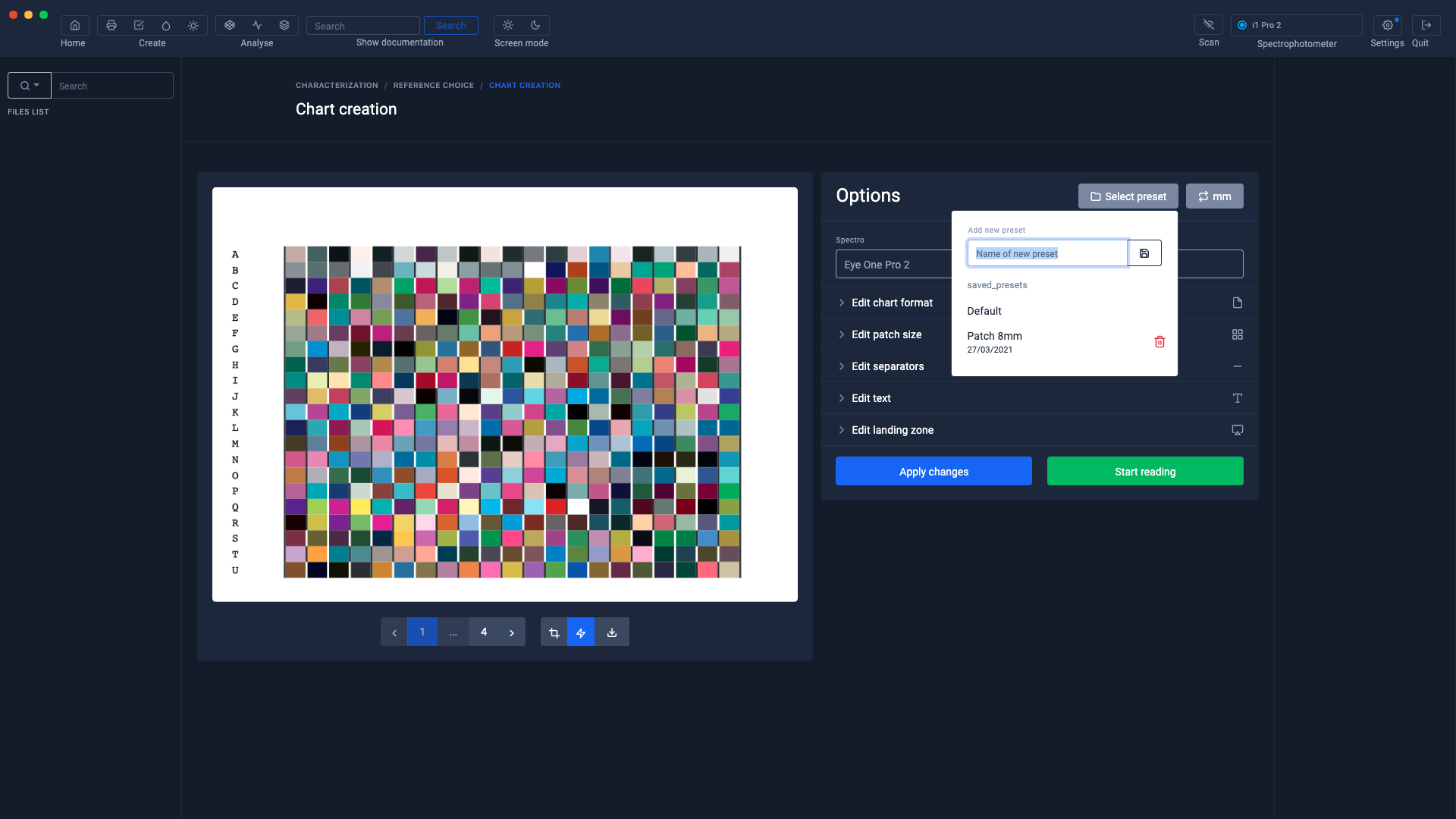This screenshot has width=1456, height=819.
Task: Save the new preset with disk icon
Action: [1144, 253]
